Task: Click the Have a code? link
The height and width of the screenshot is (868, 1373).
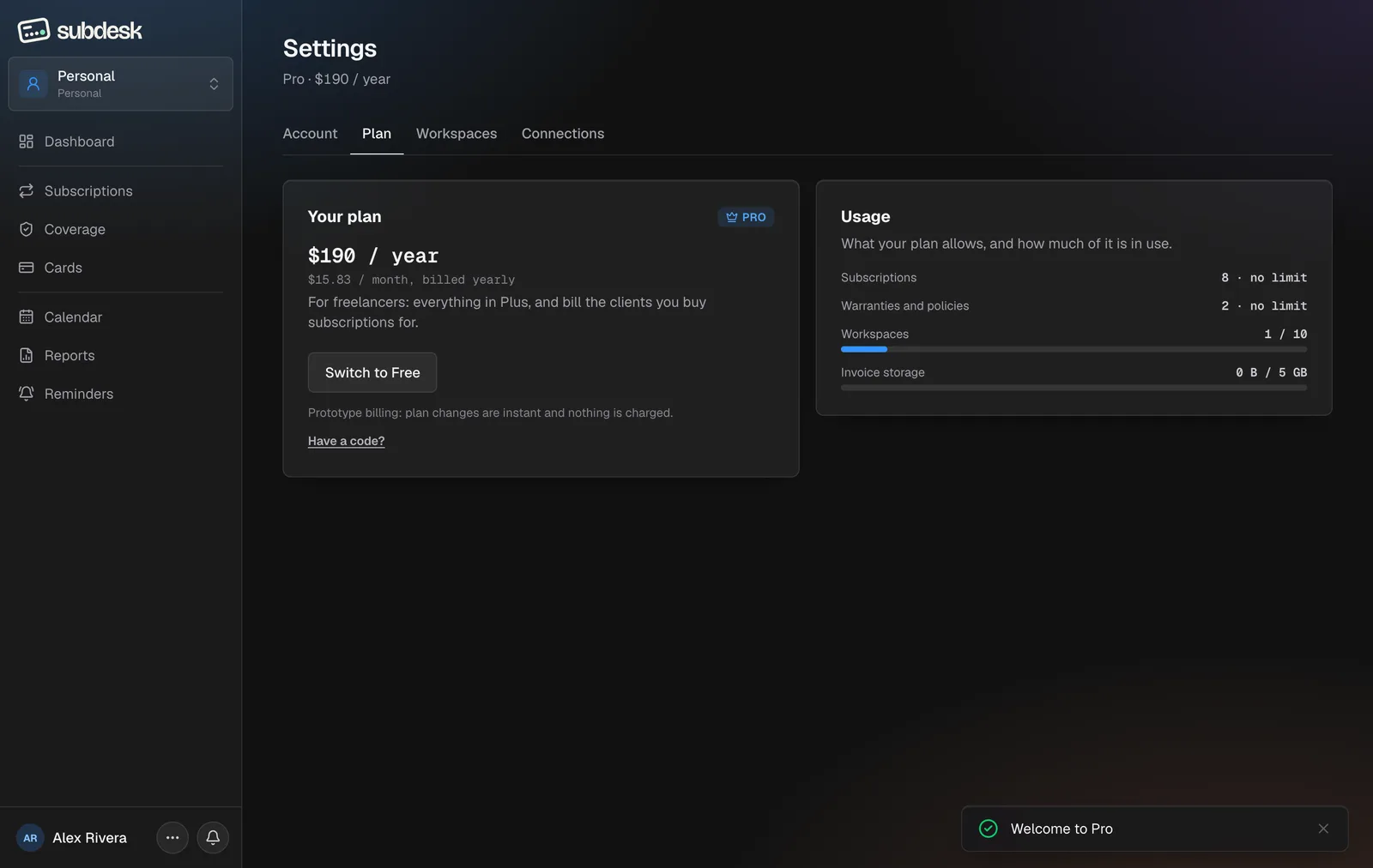Action: [346, 441]
